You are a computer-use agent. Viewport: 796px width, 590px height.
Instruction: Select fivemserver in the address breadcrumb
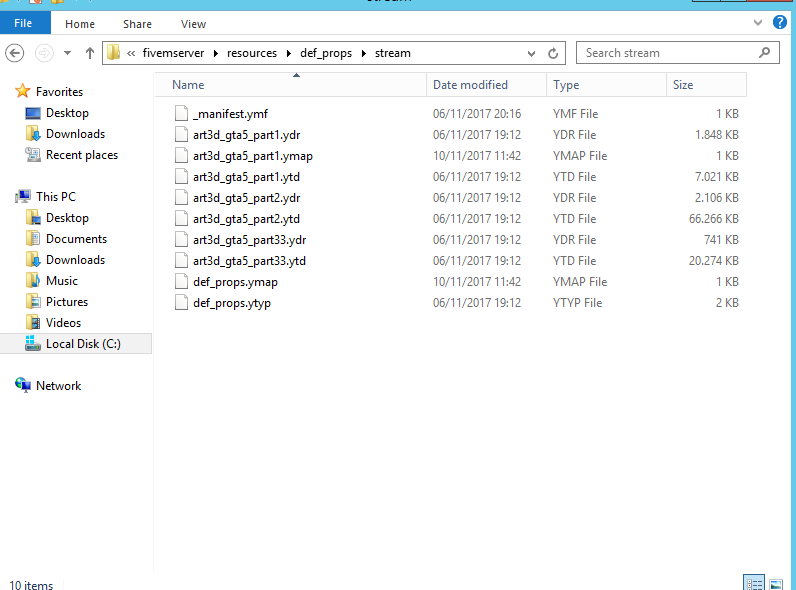click(x=173, y=53)
